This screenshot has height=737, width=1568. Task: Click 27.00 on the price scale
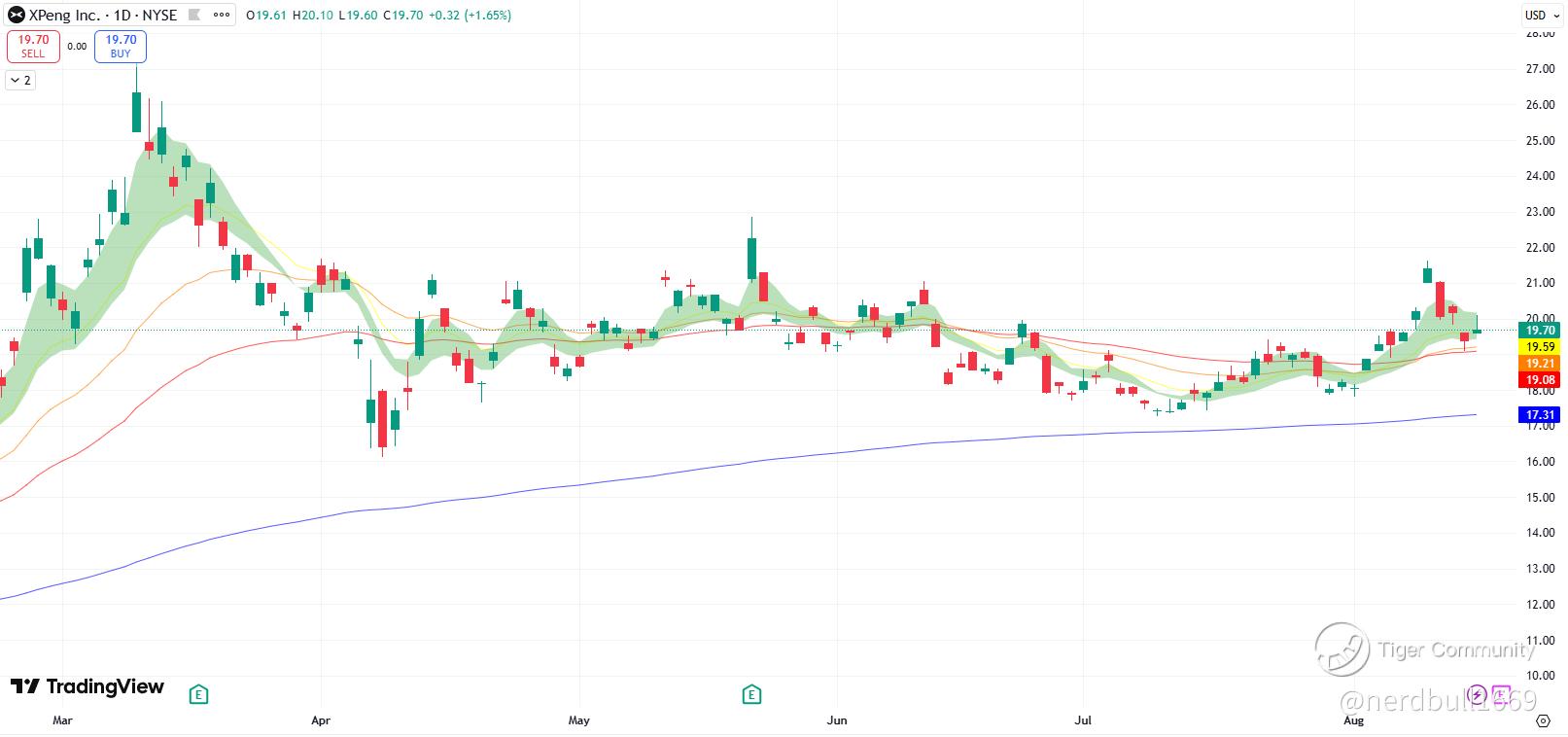[x=1540, y=69]
